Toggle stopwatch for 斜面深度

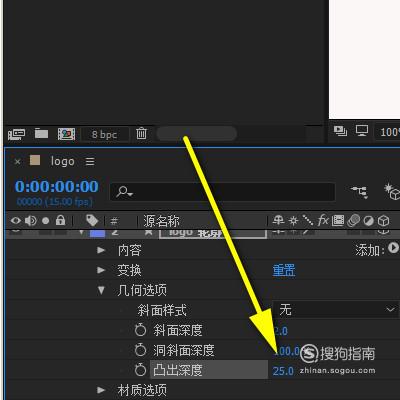pyautogui.click(x=140, y=330)
